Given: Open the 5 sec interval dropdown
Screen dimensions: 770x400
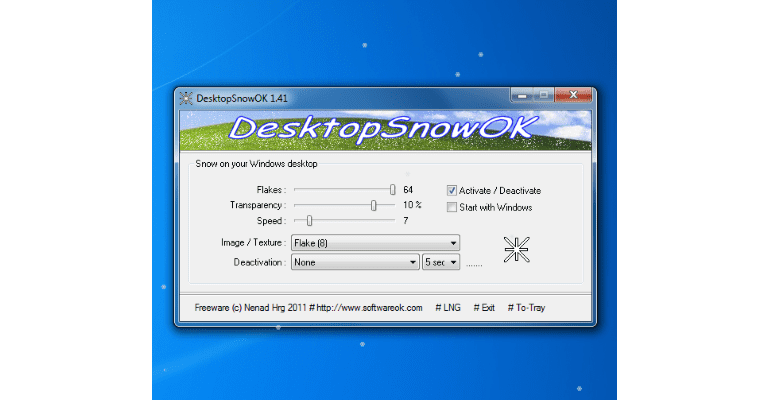Looking at the screenshot, I should (440, 262).
